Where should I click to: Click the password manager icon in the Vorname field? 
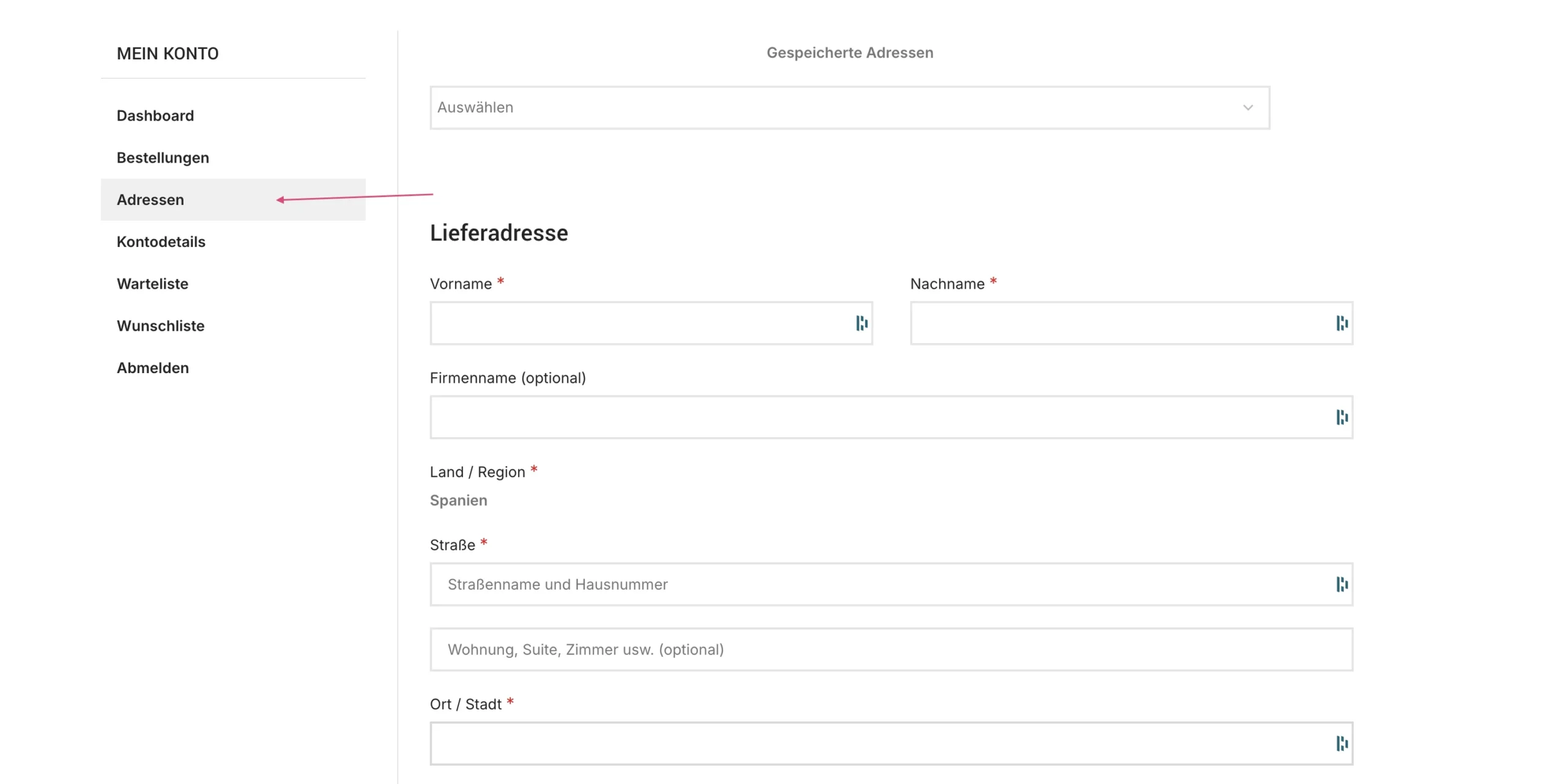(861, 323)
